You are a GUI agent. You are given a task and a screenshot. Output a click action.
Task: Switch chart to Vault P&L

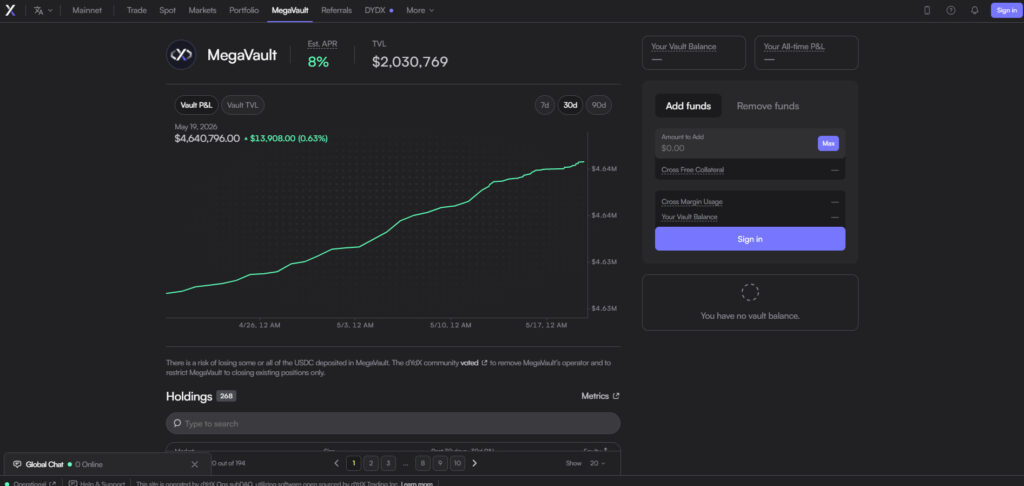tap(197, 105)
